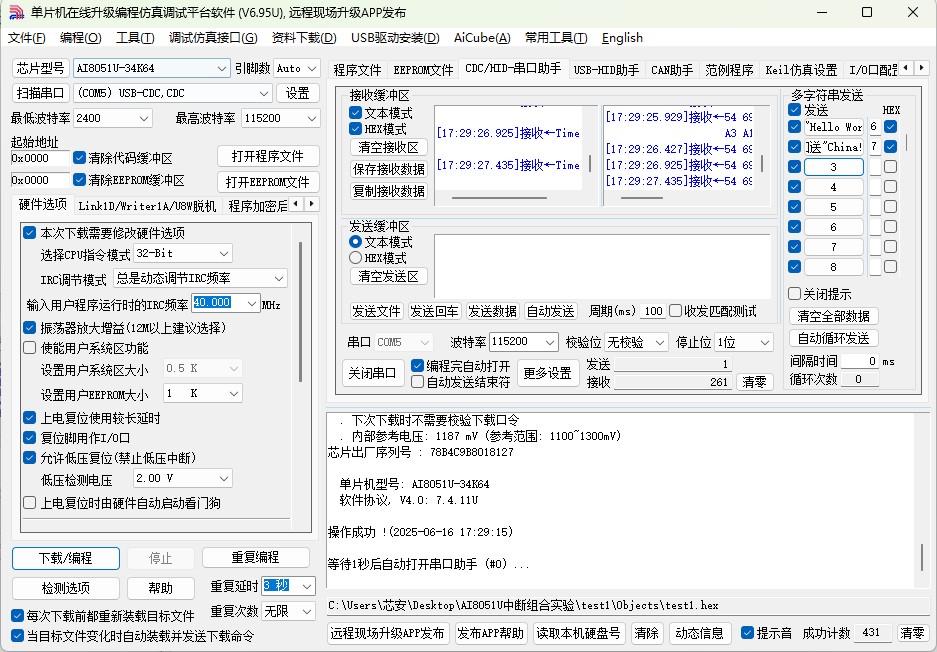This screenshot has height=652, width=937.
Task: Open the 校验位 无校验 dropdown
Action: click(659, 342)
